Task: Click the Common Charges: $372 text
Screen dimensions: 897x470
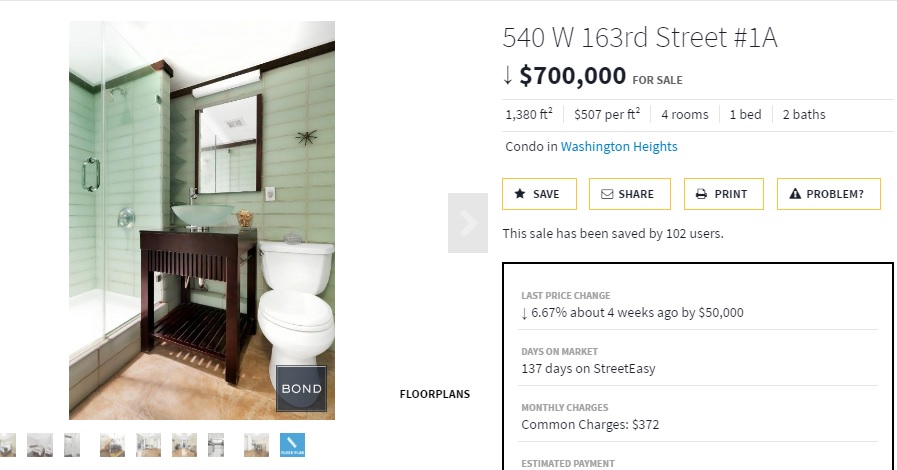Action: (x=590, y=425)
